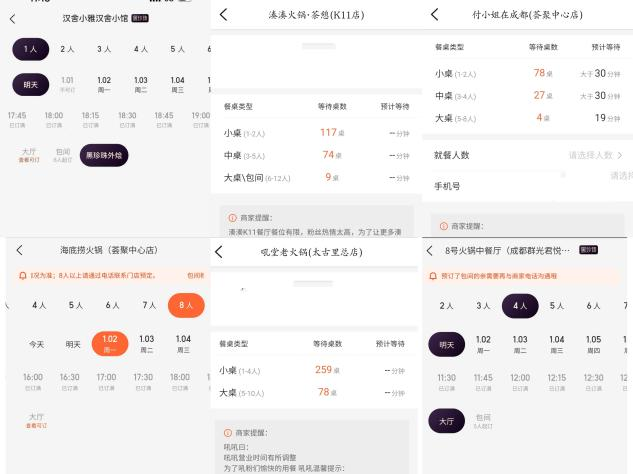633x474 pixels.
Task: Tap 小桌 (1-2人) row in 付小姐在成都
Action: (527, 73)
